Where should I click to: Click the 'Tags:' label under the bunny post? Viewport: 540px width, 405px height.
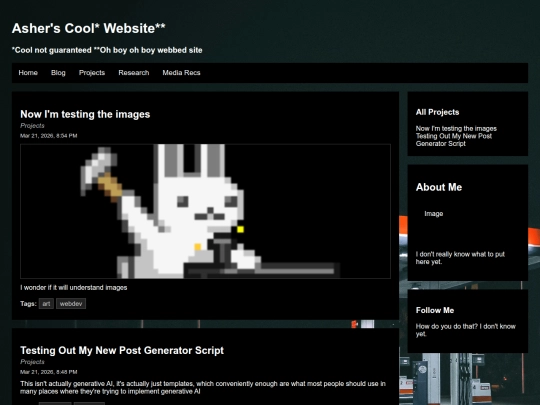point(28,304)
